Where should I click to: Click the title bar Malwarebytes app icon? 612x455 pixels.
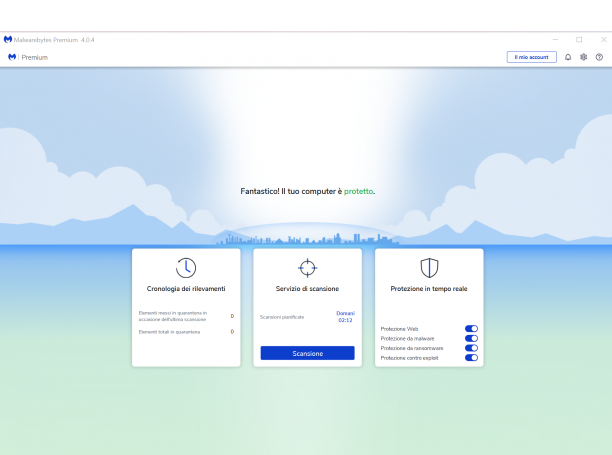pyautogui.click(x=7, y=39)
